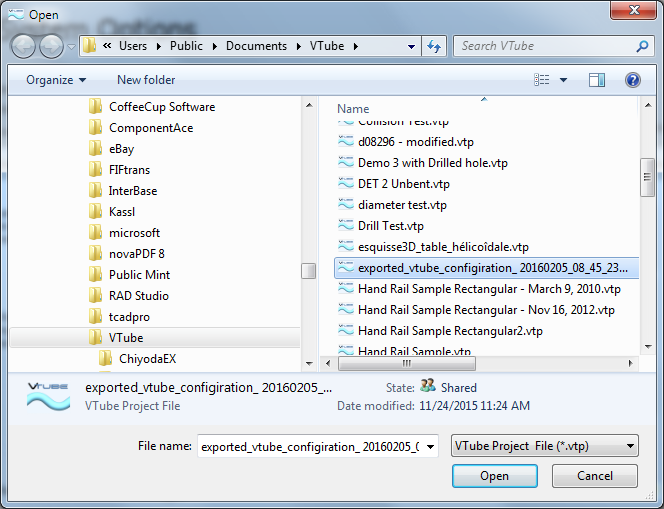The height and width of the screenshot is (509, 664).
Task: Click the search magnifier icon
Action: click(x=642, y=46)
